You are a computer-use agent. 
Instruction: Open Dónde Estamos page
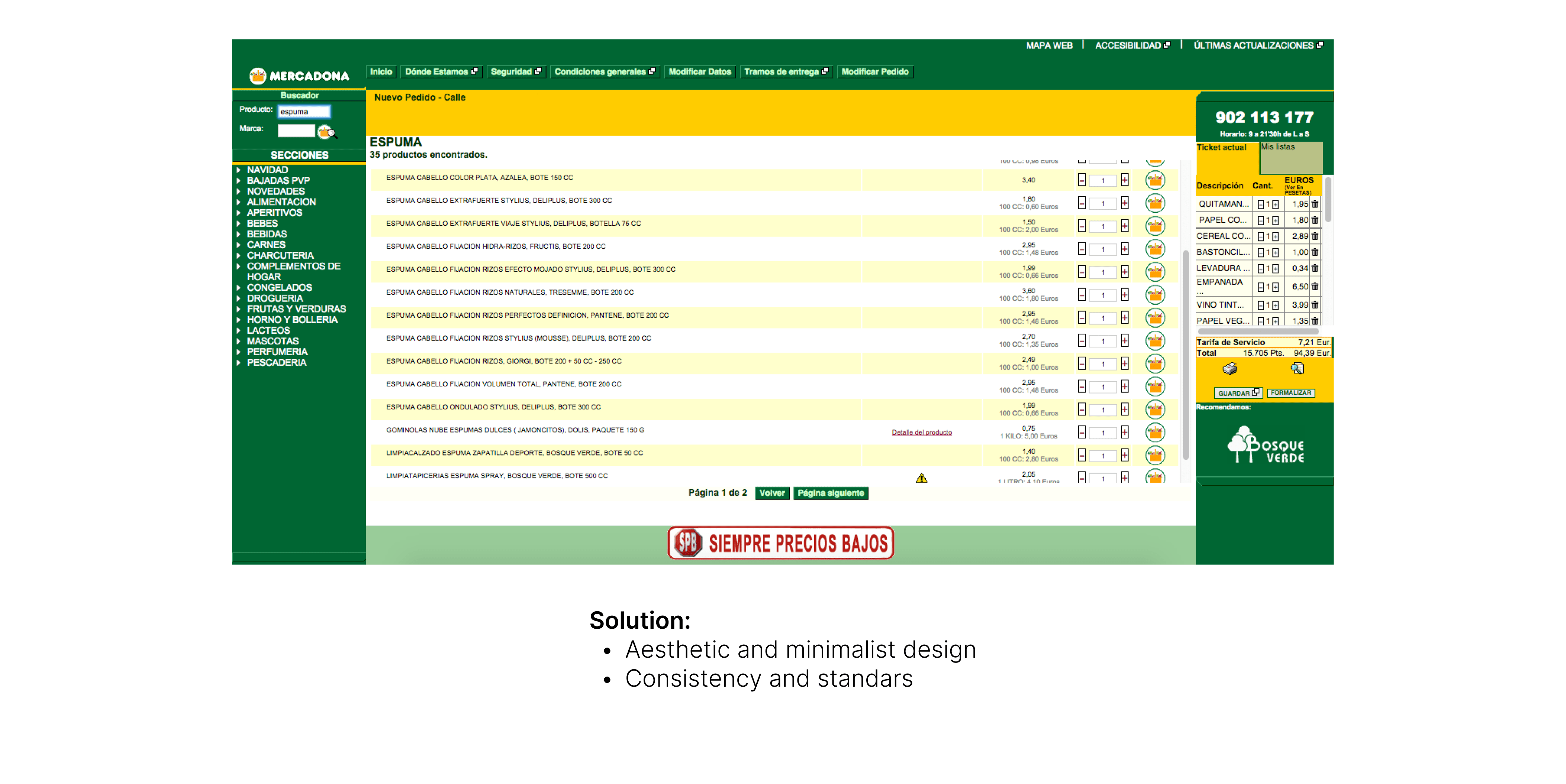tap(441, 72)
